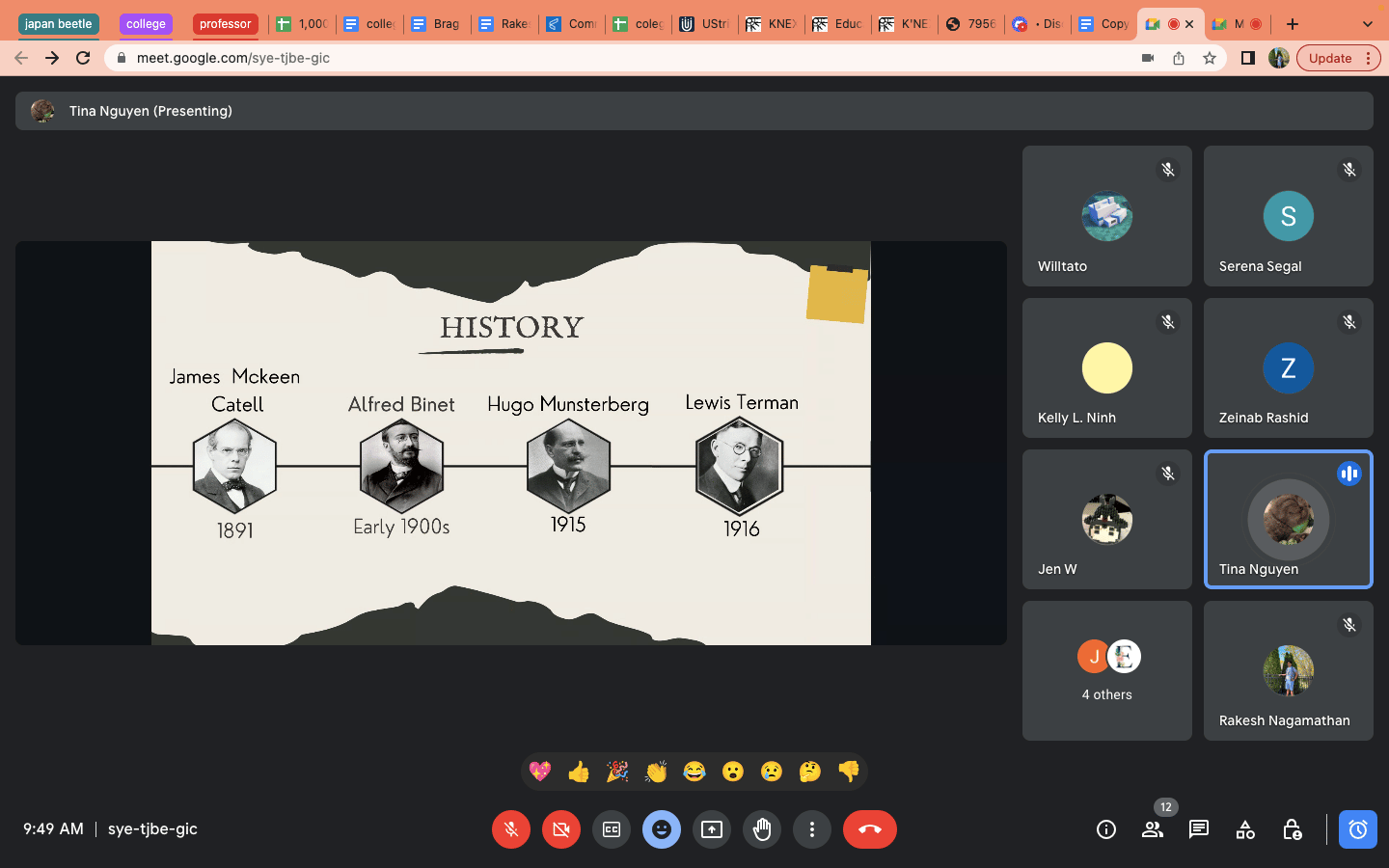Click the red leave call button

pyautogui.click(x=869, y=829)
